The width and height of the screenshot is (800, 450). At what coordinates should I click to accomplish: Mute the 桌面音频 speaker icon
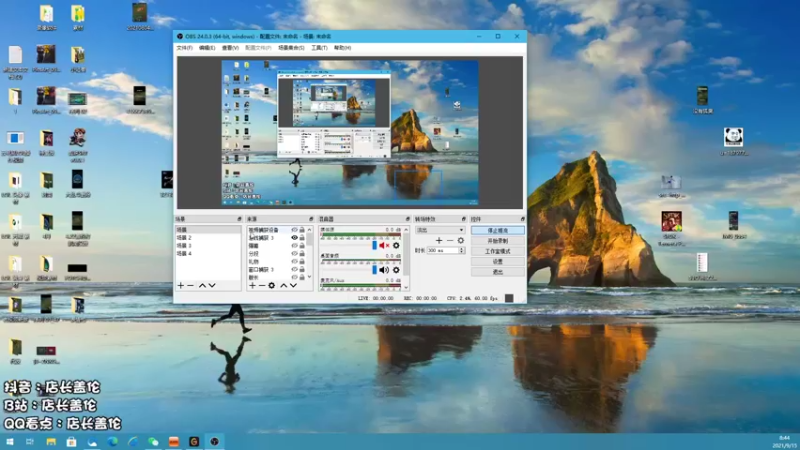(x=384, y=270)
